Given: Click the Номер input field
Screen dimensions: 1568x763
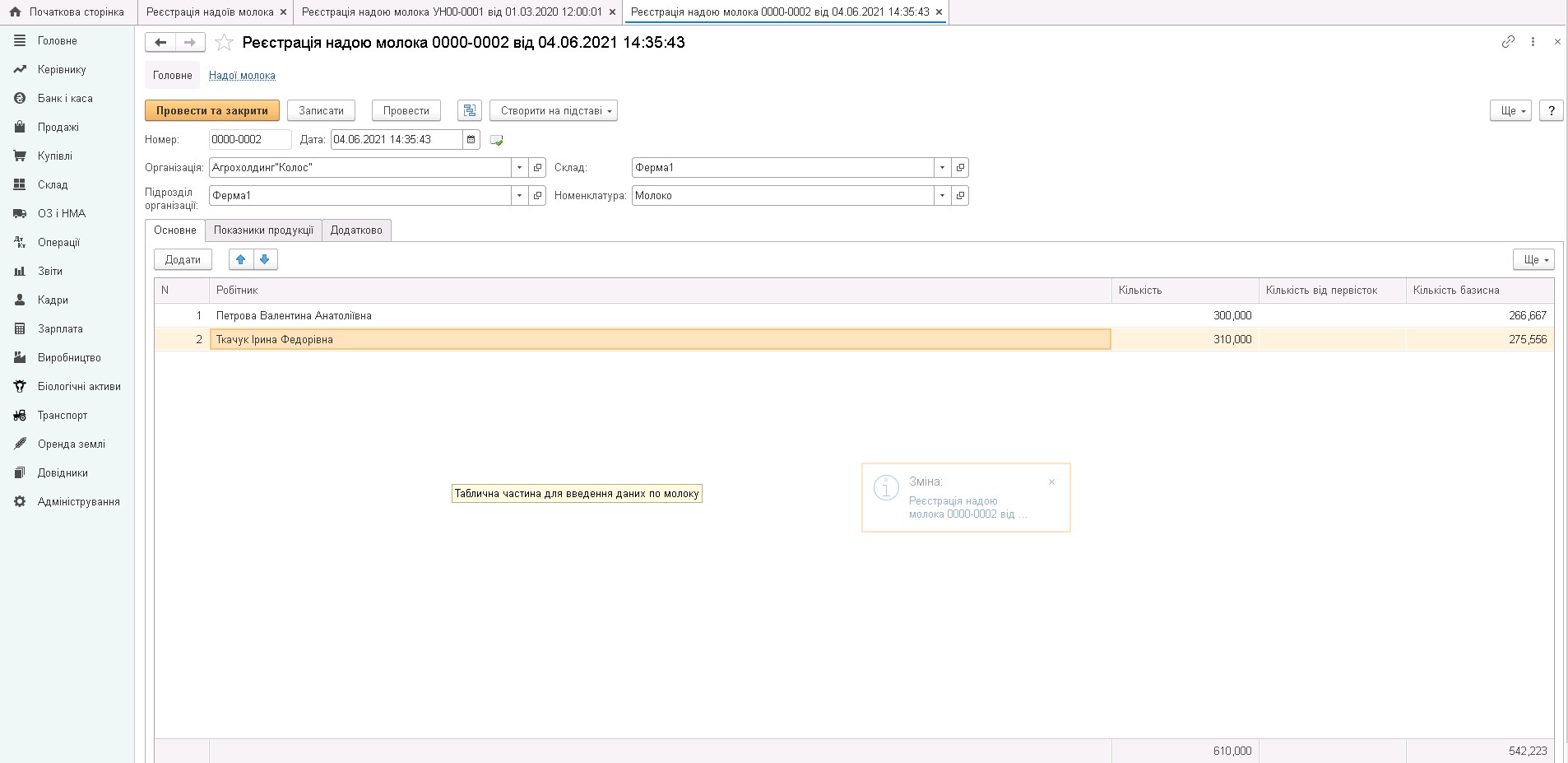Looking at the screenshot, I should (249, 140).
